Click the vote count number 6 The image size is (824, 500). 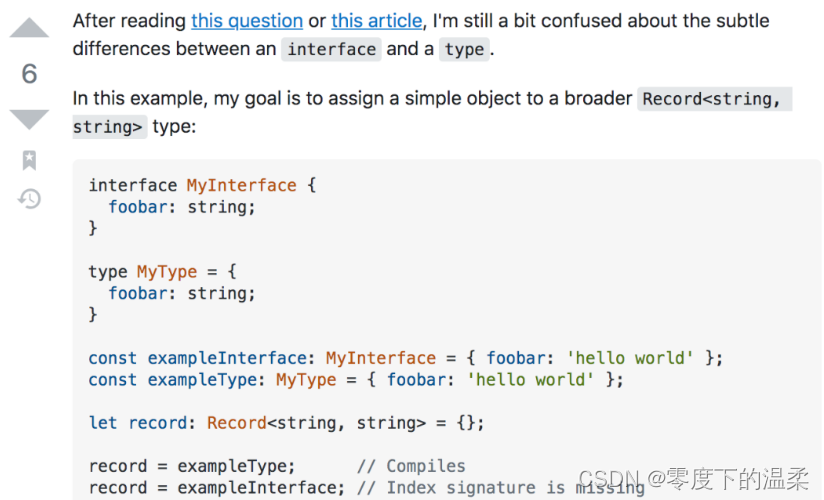[29, 73]
